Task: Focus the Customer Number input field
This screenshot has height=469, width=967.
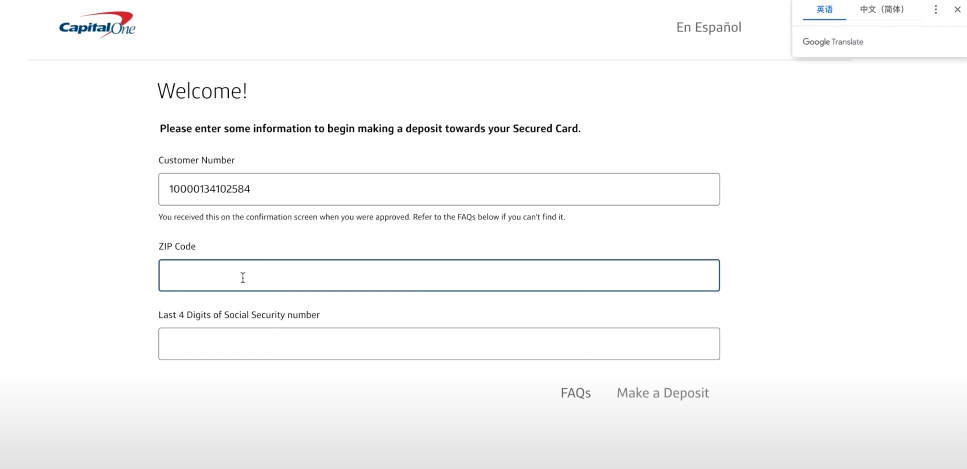Action: 439,189
